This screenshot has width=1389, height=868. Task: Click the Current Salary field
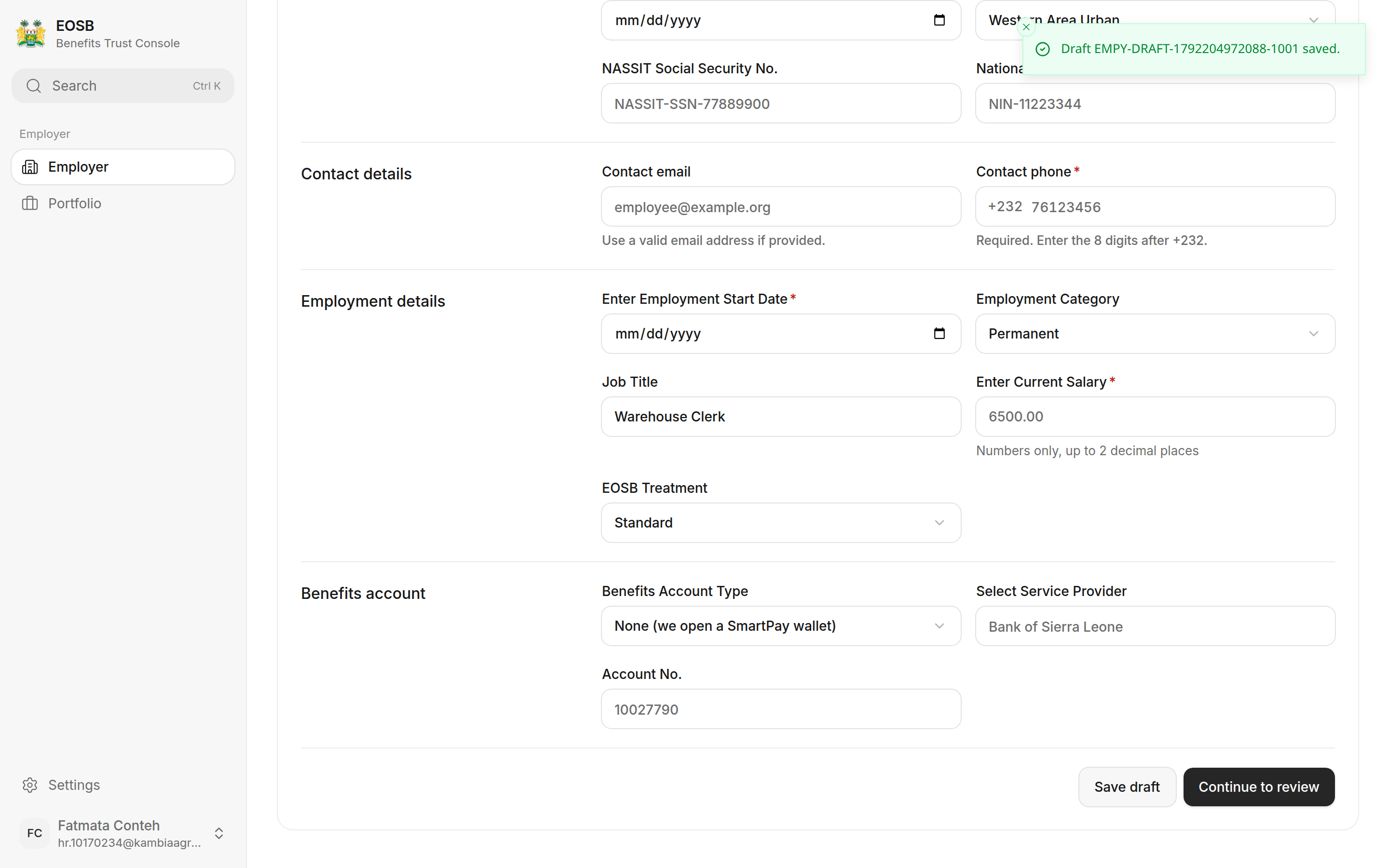pyautogui.click(x=1155, y=417)
